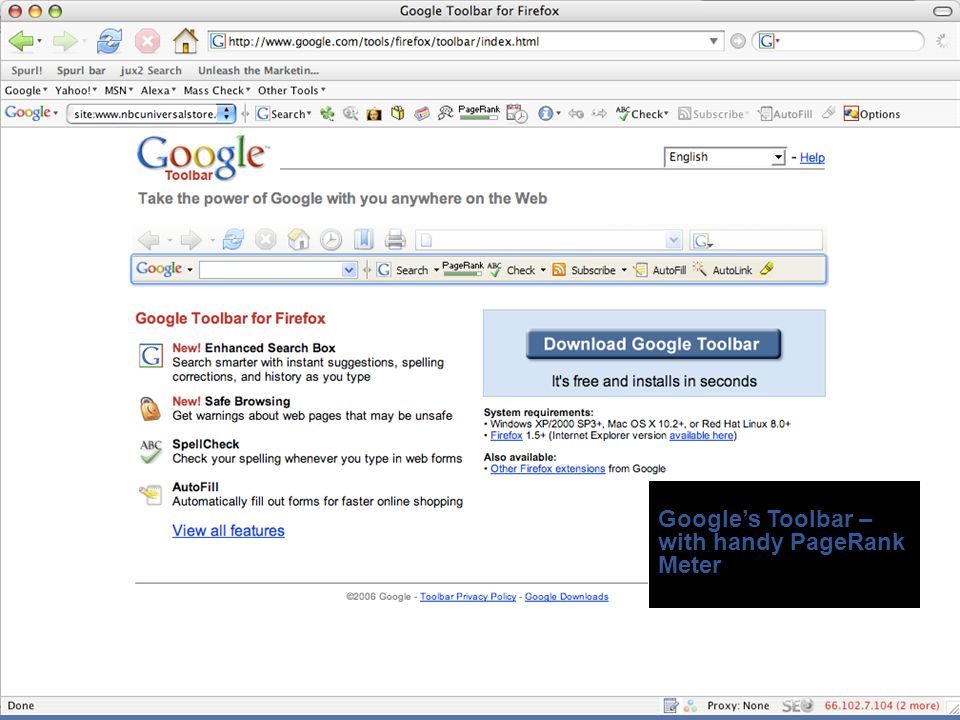Screen dimensions: 960x720
Task: Open the Yahoo! menu
Action: (76, 91)
